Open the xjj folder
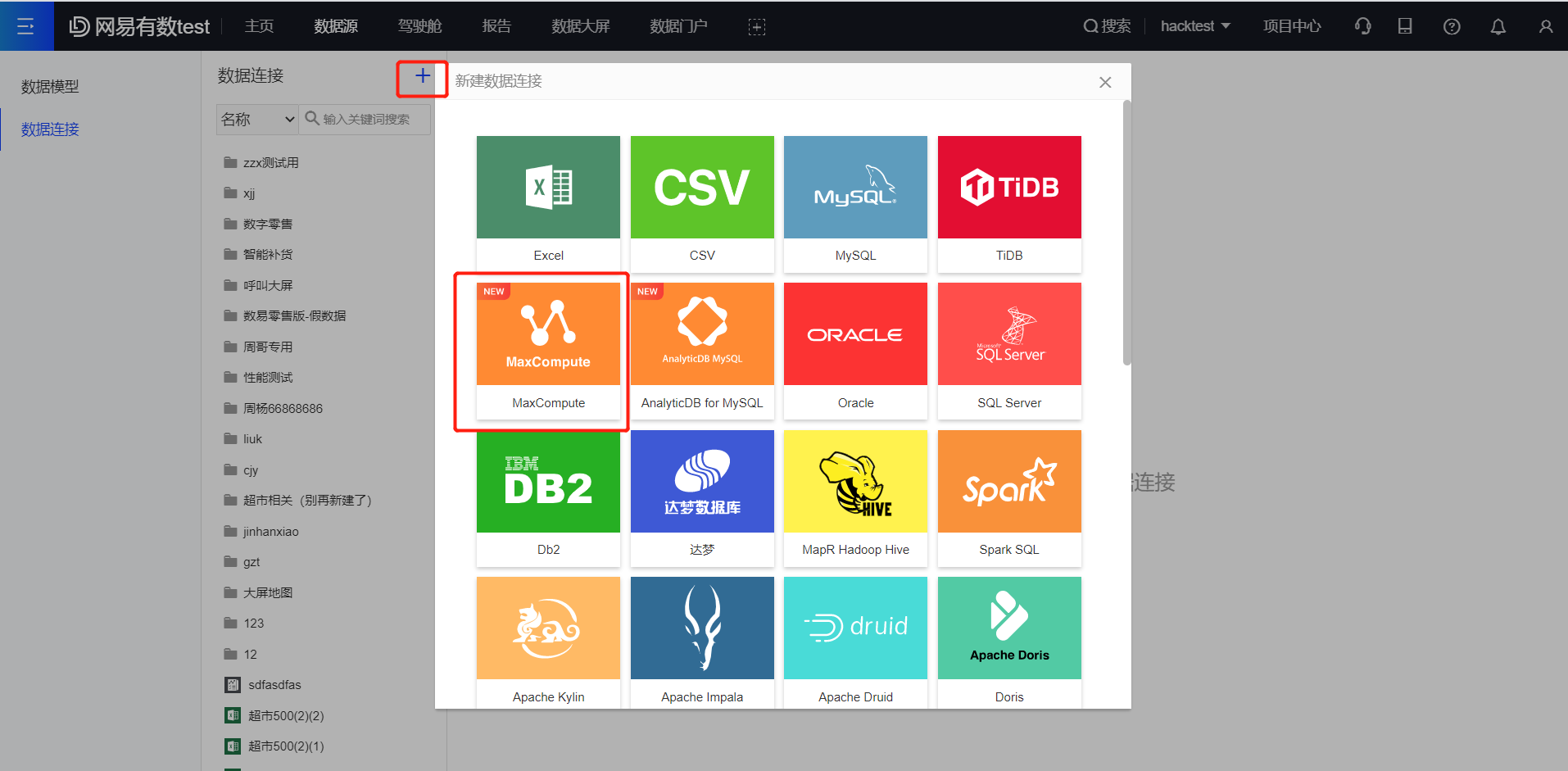 pos(239,193)
